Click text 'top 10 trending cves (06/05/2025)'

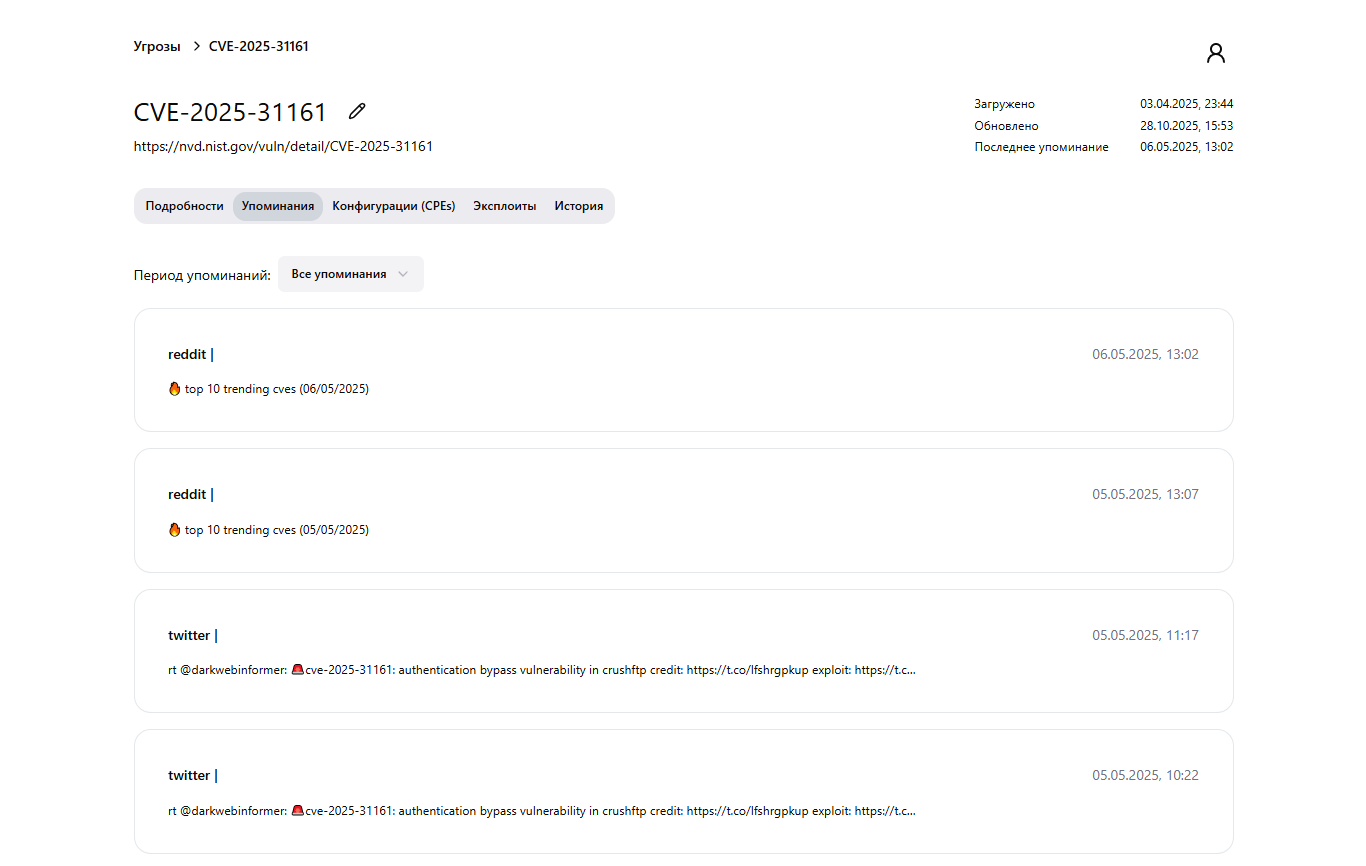(277, 389)
